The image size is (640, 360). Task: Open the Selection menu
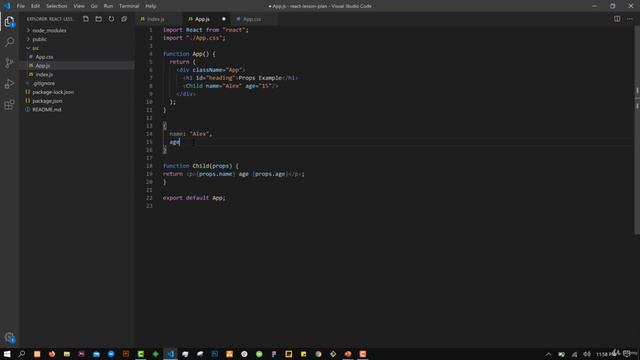click(x=56, y=6)
